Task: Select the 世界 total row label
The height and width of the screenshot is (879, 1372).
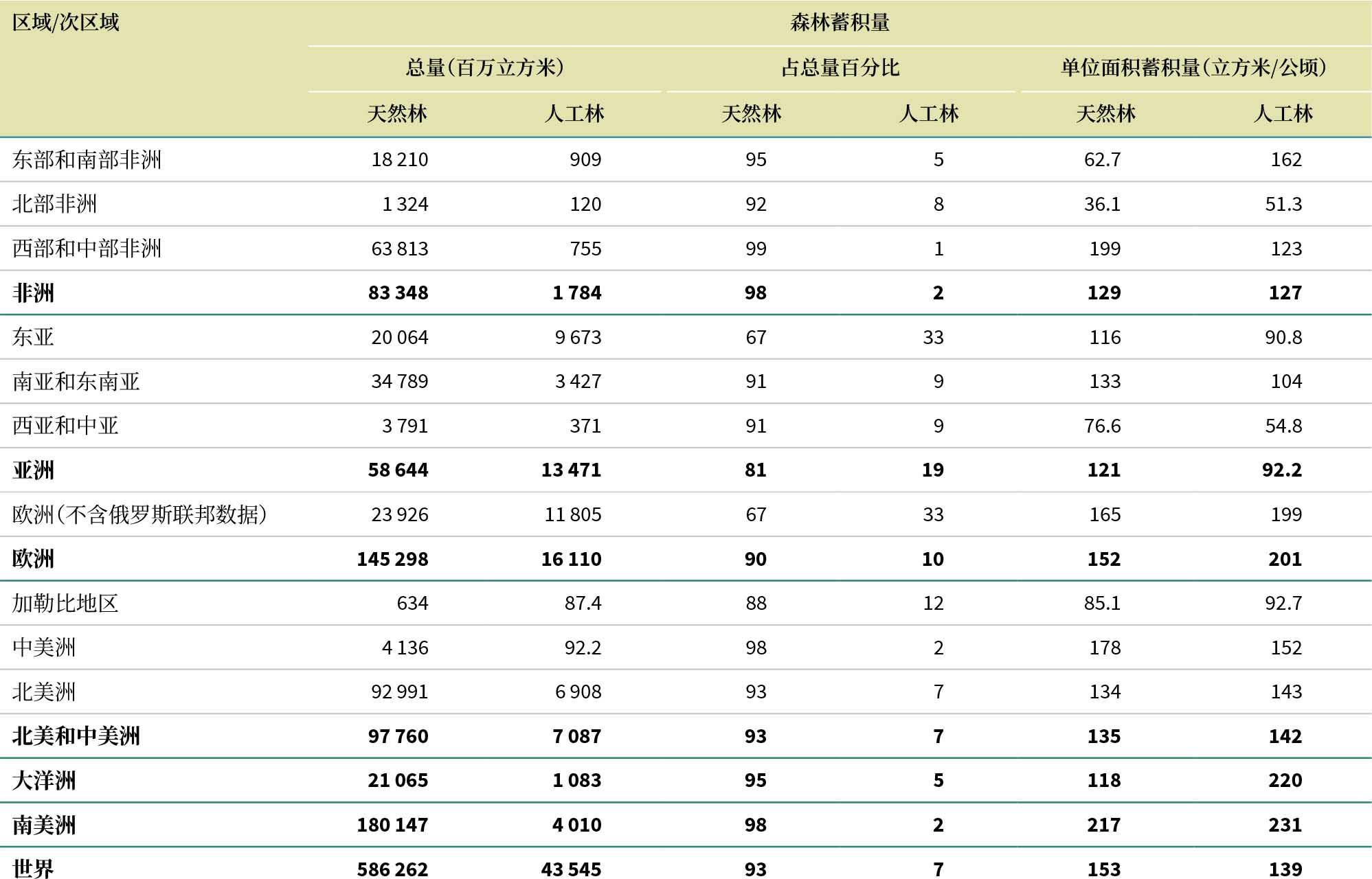Action: tap(33, 869)
